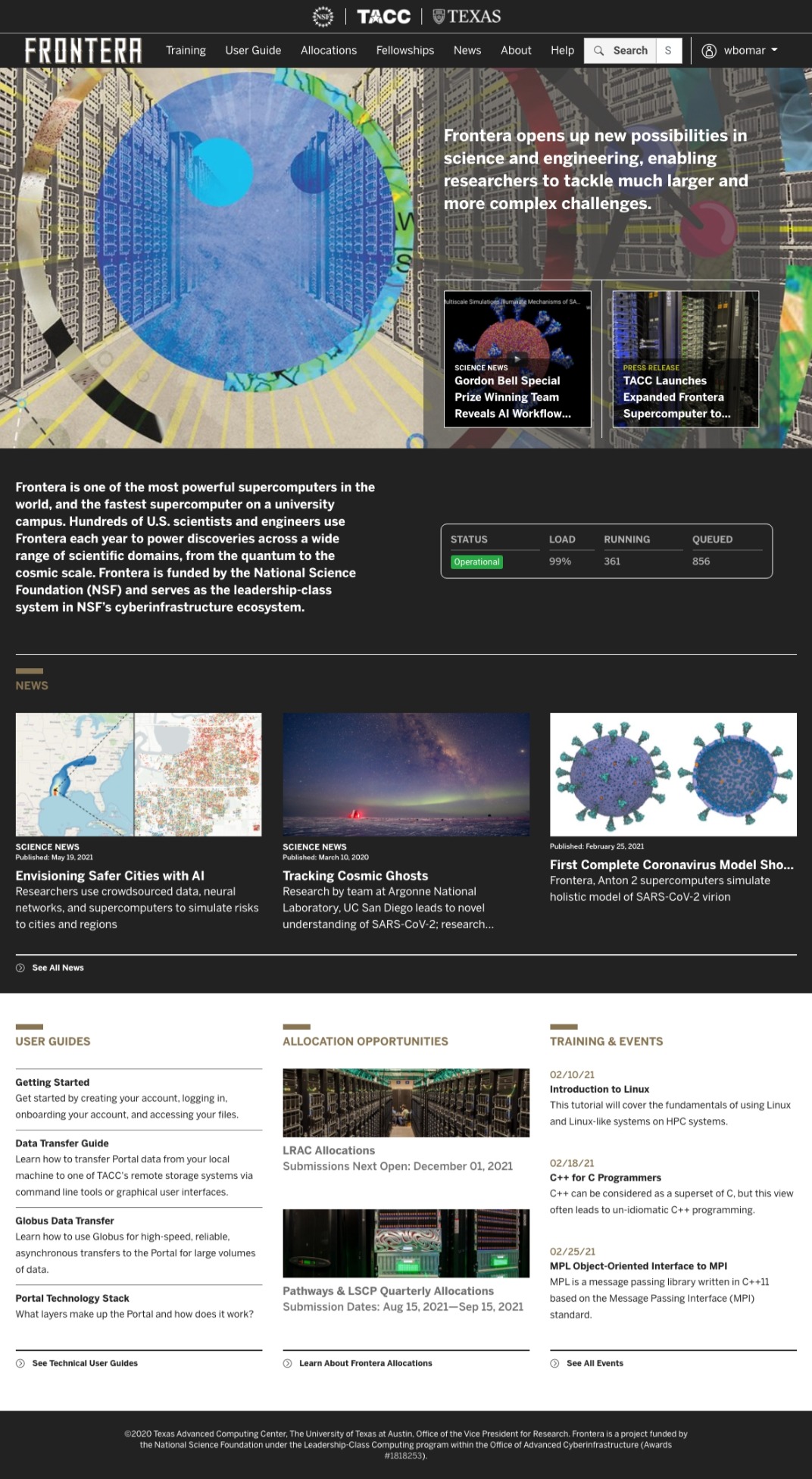Viewport: 812px width, 1479px height.
Task: Open the Training menu
Action: click(x=186, y=50)
